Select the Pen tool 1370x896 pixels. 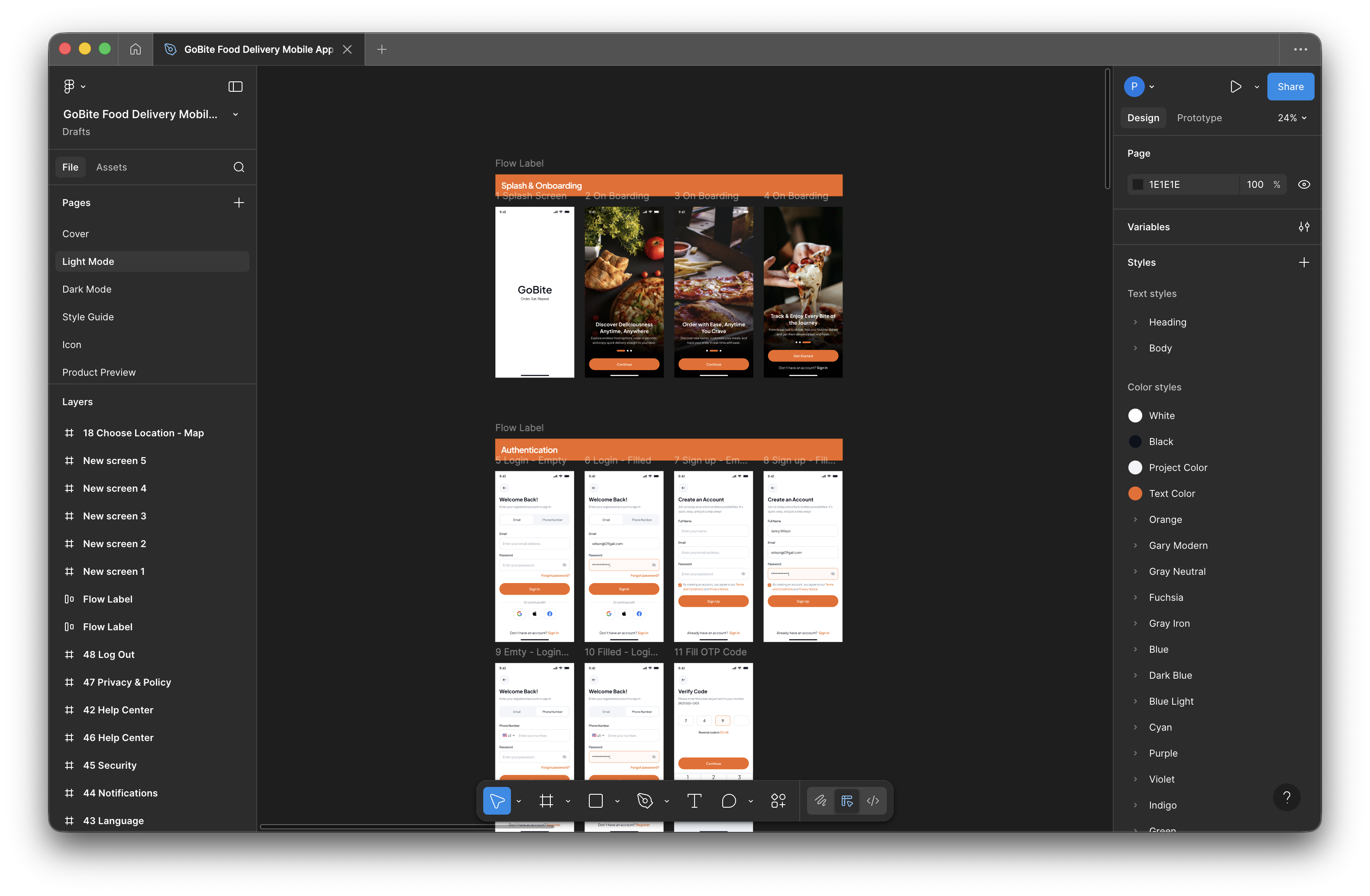645,800
